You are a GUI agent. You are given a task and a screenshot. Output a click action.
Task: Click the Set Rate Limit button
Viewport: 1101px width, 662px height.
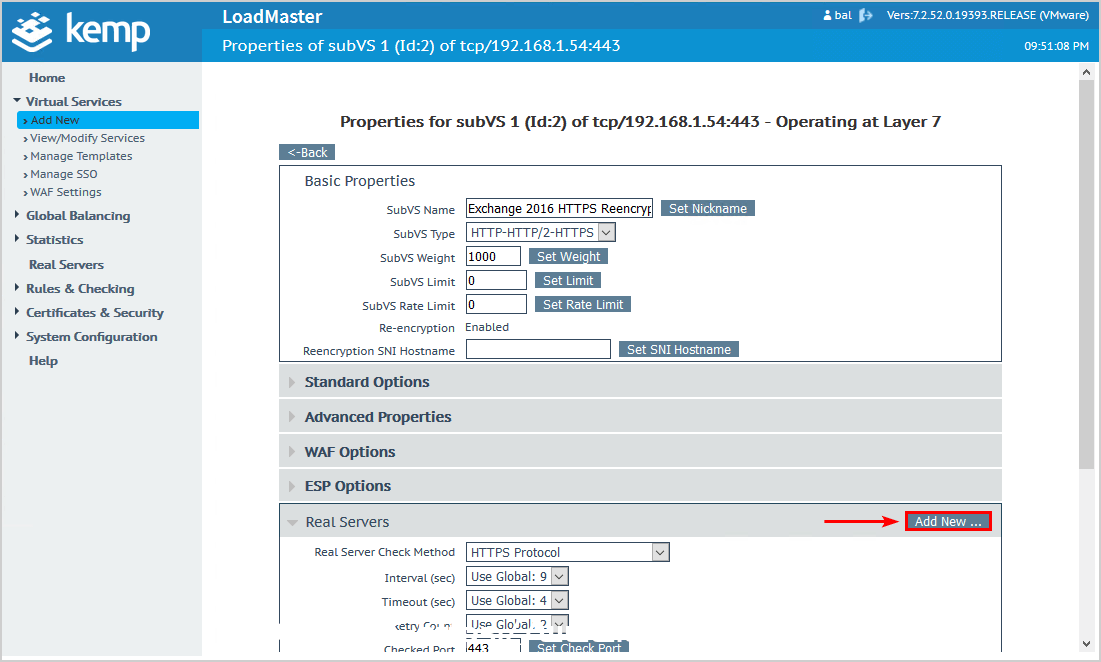(583, 304)
